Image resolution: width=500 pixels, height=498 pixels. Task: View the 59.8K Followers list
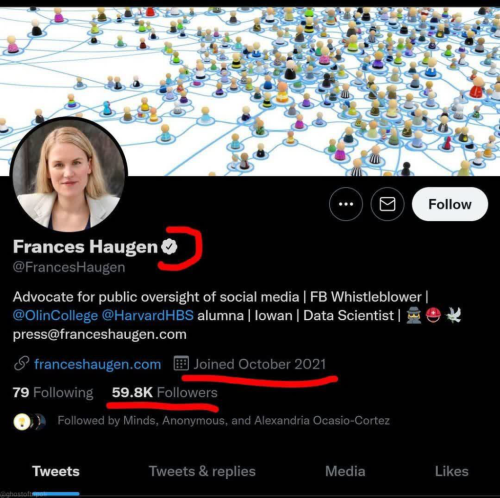click(x=165, y=392)
